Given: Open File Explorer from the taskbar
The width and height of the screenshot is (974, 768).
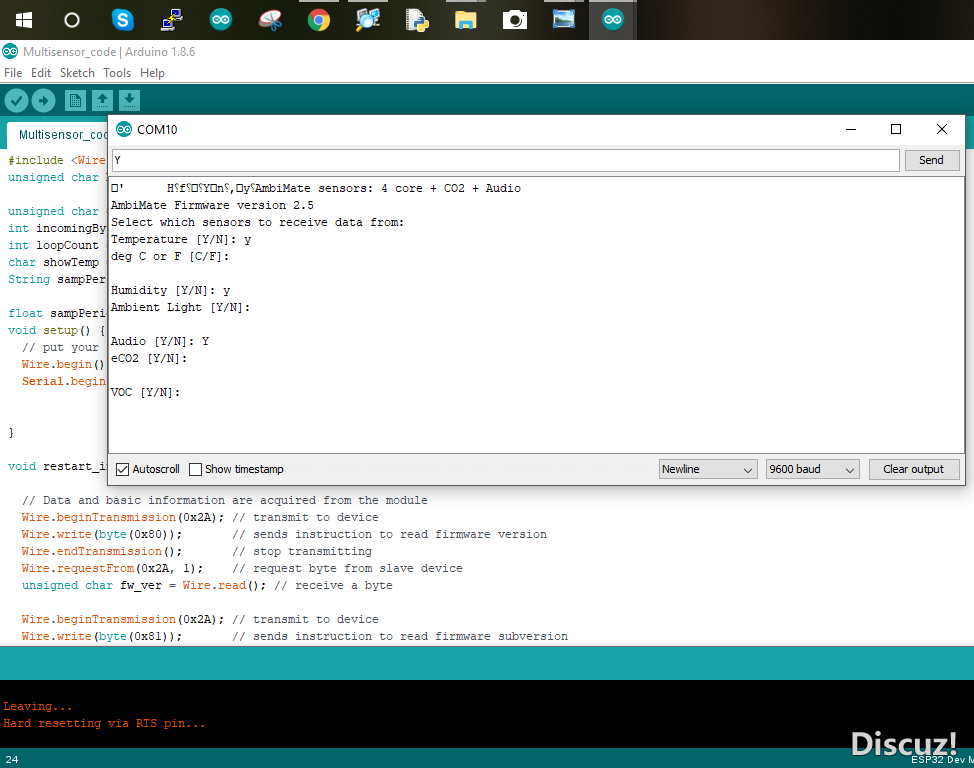Looking at the screenshot, I should pyautogui.click(x=465, y=21).
